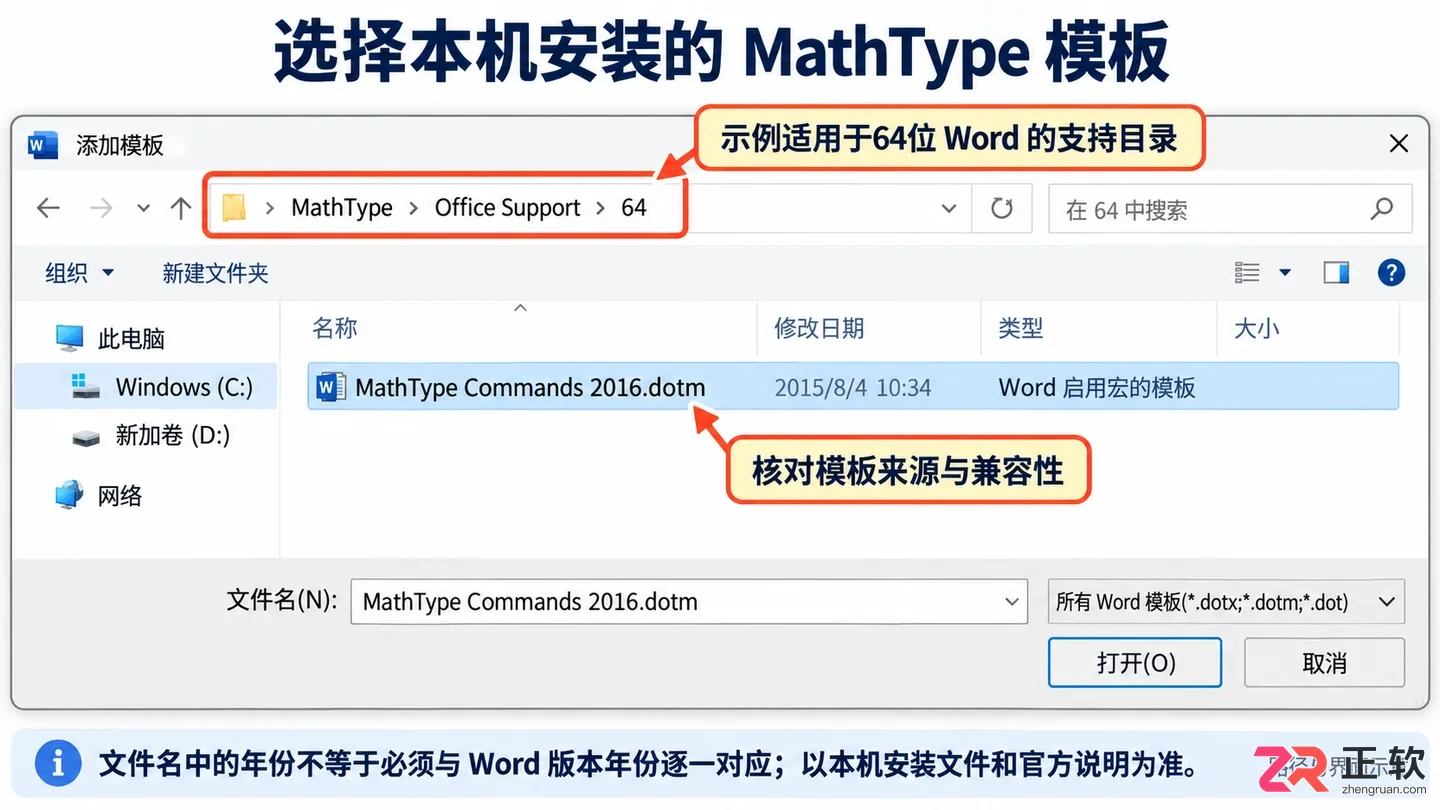Open help with the question mark icon
This screenshot has height=810, width=1440.
tap(1391, 272)
